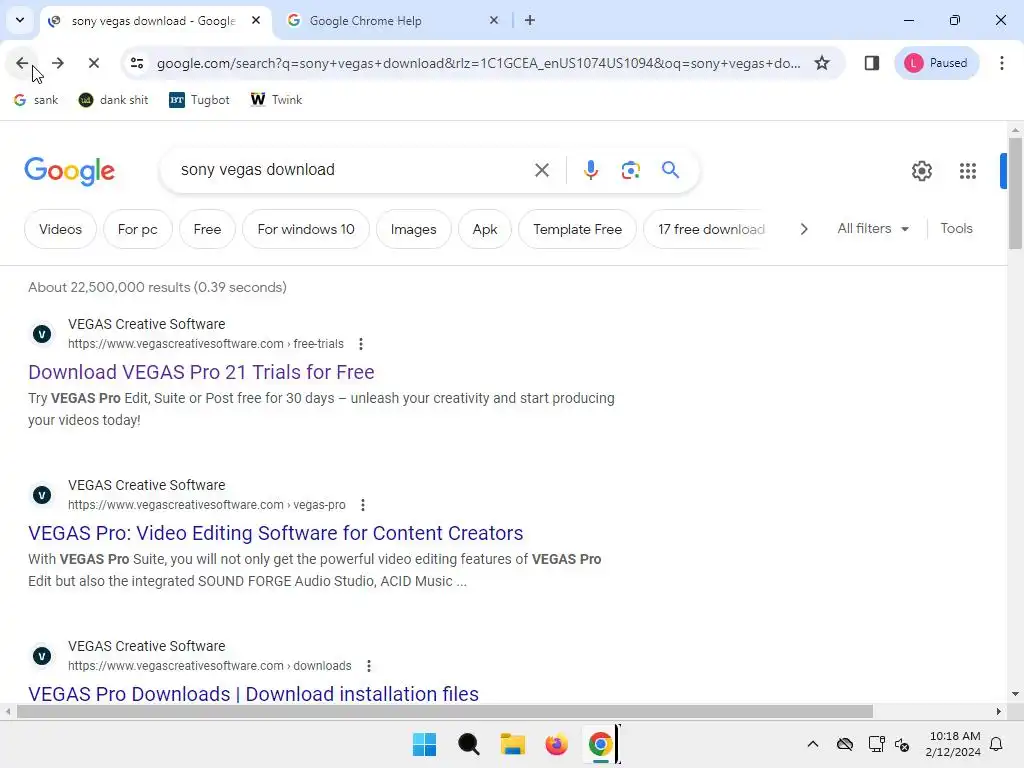Click the horizontal page scrollbar
This screenshot has height=768, width=1024.
tap(445, 711)
